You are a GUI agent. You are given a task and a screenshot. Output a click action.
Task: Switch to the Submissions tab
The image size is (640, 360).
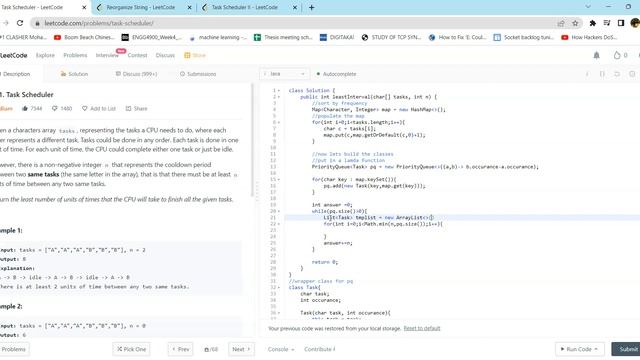198,74
